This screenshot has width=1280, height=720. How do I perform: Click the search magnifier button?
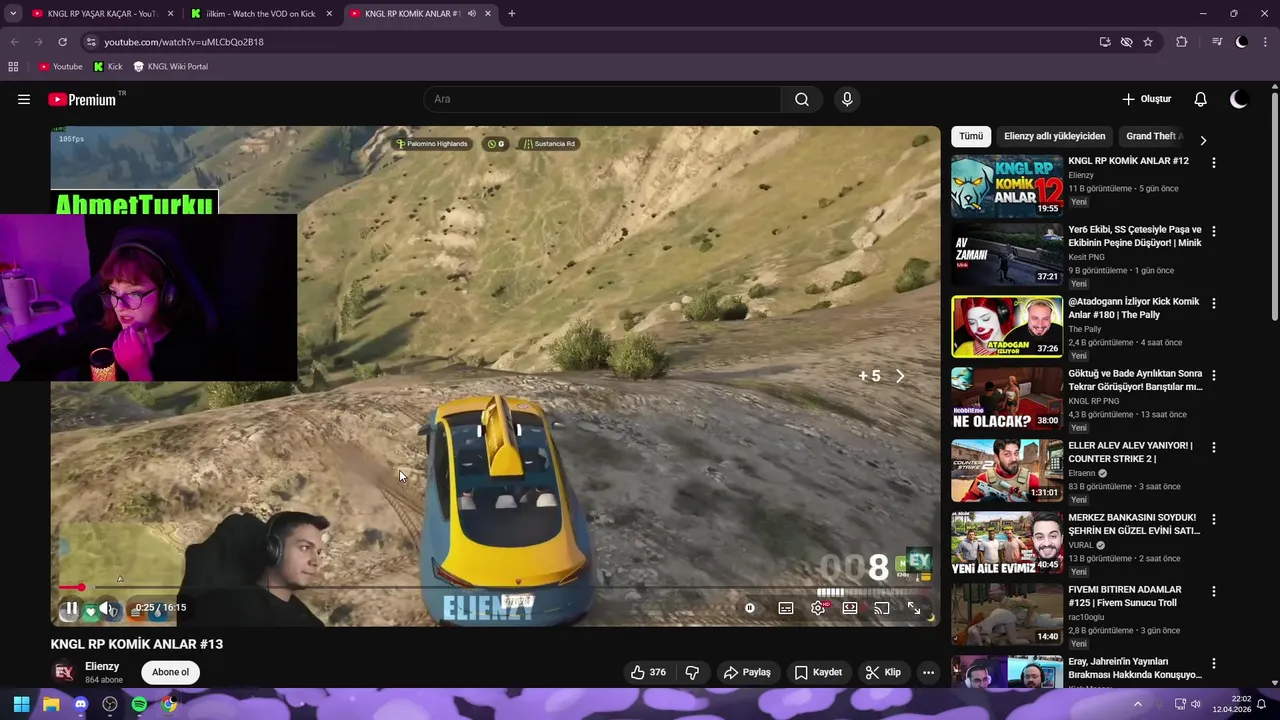[802, 99]
